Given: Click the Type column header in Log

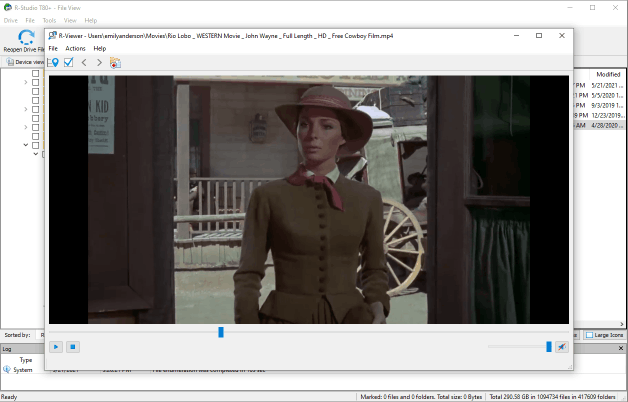Looking at the screenshot, I should tap(26, 360).
